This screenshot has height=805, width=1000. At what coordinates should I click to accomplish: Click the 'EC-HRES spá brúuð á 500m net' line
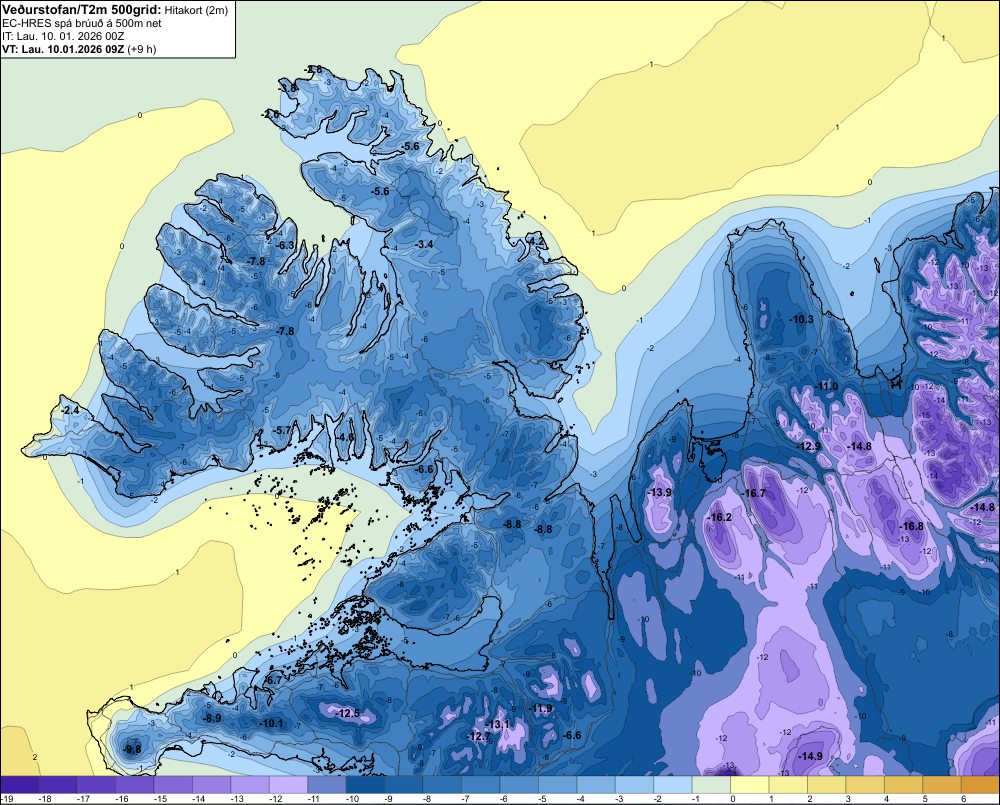tap(82, 23)
